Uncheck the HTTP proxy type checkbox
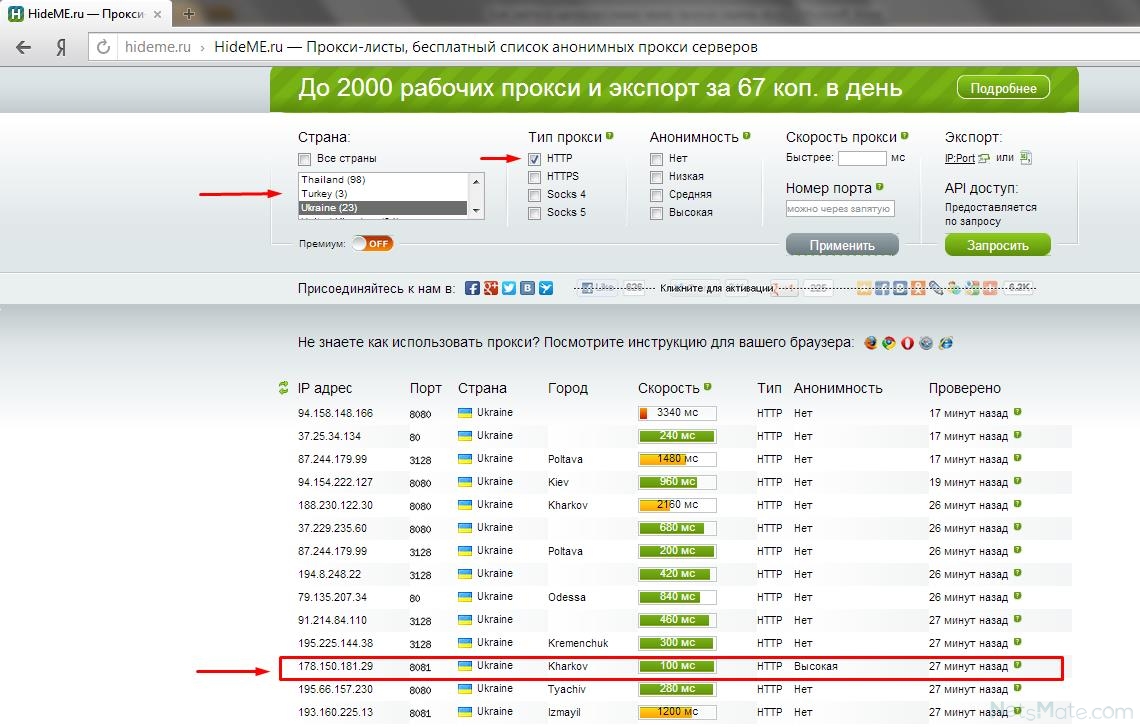This screenshot has height=727, width=1140. click(534, 158)
